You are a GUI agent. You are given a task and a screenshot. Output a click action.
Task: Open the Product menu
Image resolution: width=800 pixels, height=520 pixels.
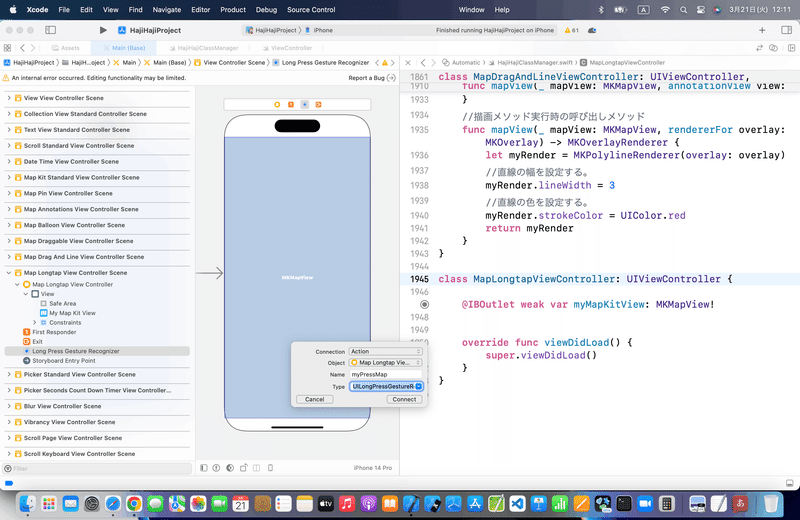[233, 10]
